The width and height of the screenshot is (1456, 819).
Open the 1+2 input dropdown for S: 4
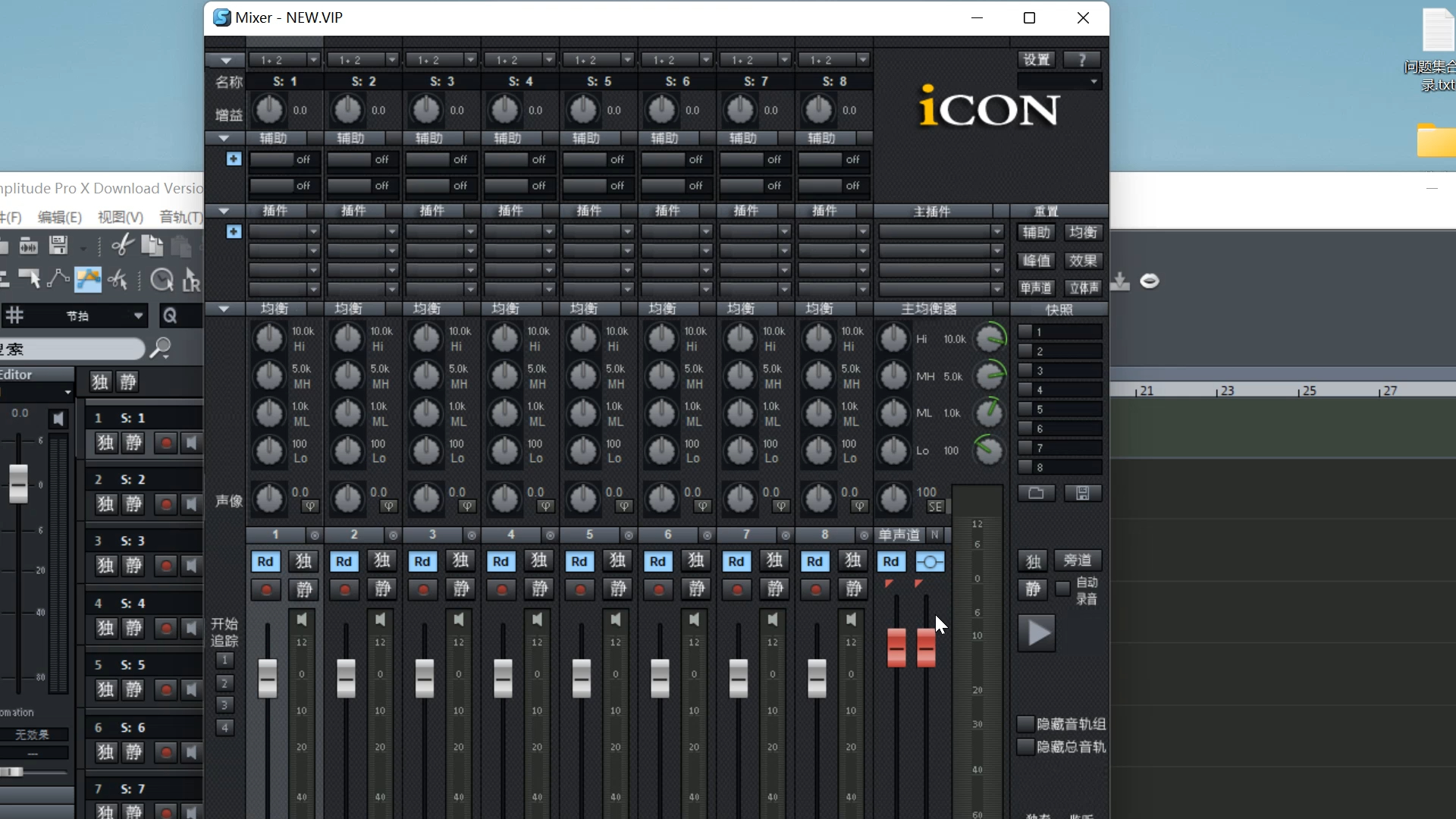point(549,60)
